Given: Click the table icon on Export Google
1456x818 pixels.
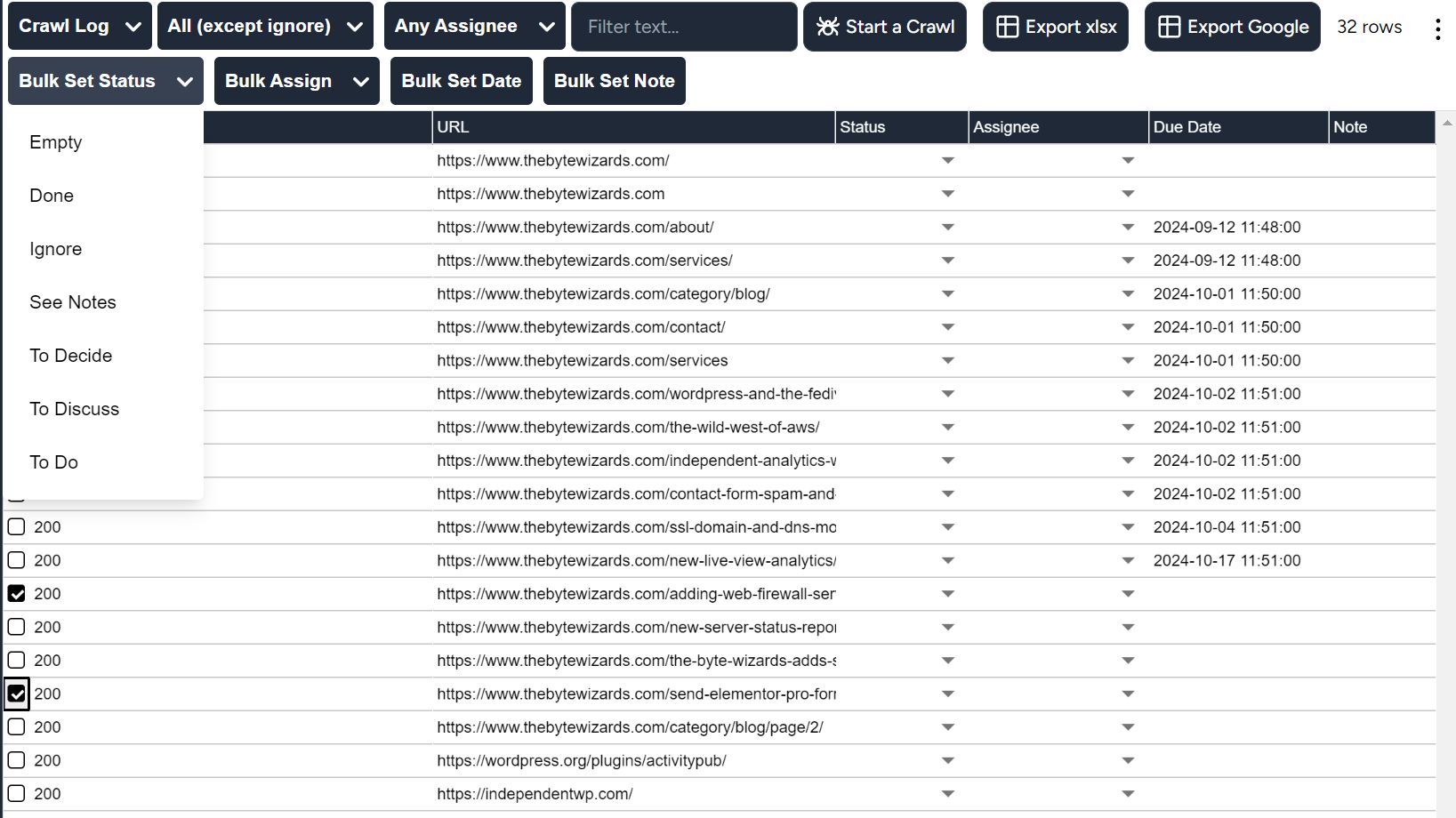Looking at the screenshot, I should [x=1169, y=27].
